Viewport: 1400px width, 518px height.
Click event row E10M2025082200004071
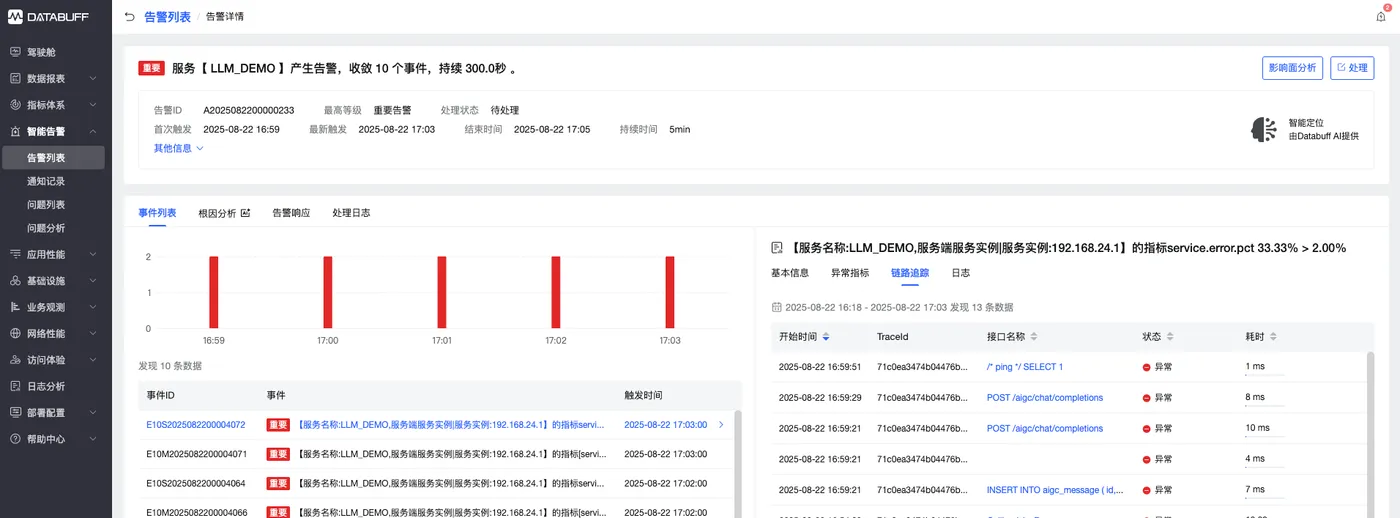coord(436,454)
